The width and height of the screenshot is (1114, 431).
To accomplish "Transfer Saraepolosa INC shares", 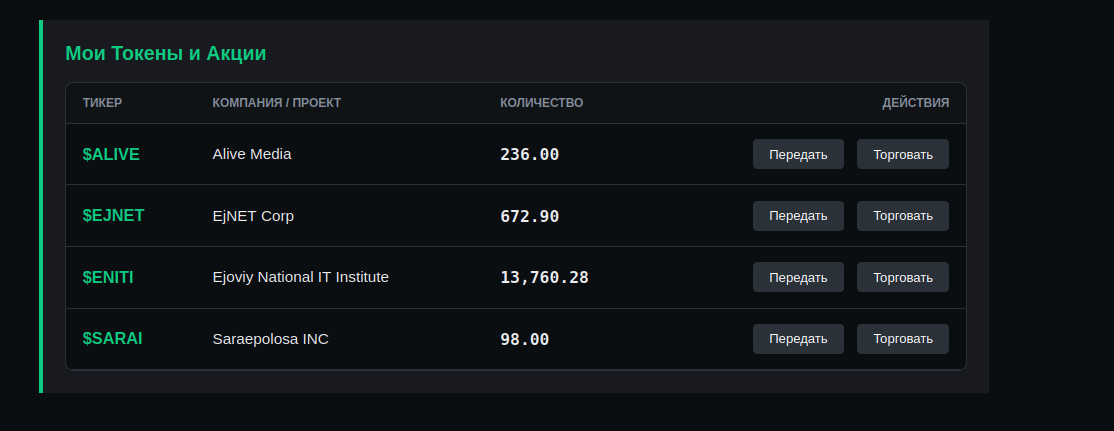I will point(798,339).
